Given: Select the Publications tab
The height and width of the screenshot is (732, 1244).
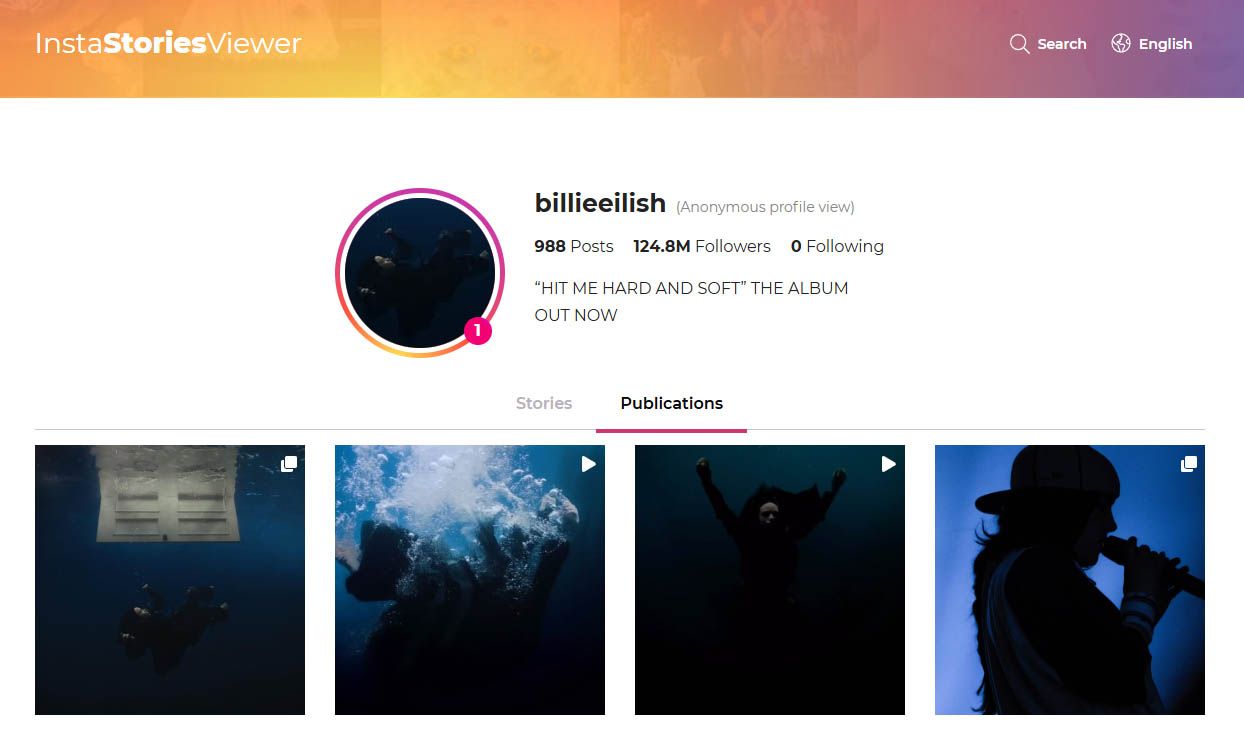Looking at the screenshot, I should pyautogui.click(x=671, y=403).
